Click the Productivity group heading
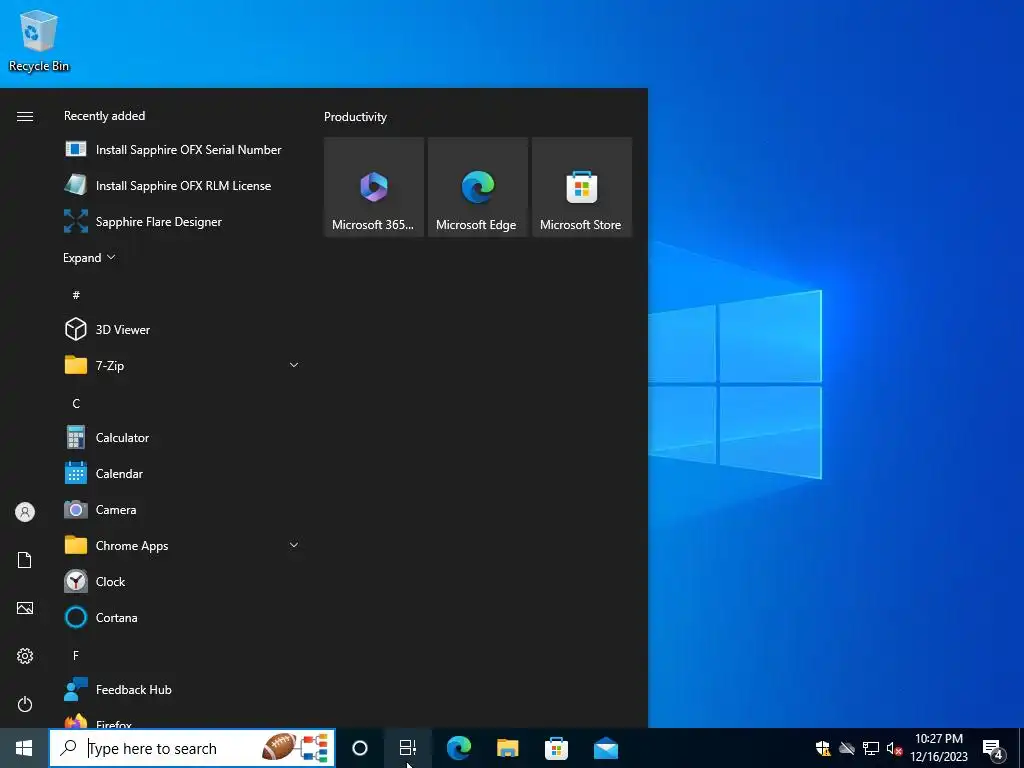The height and width of the screenshot is (768, 1024). click(x=355, y=117)
